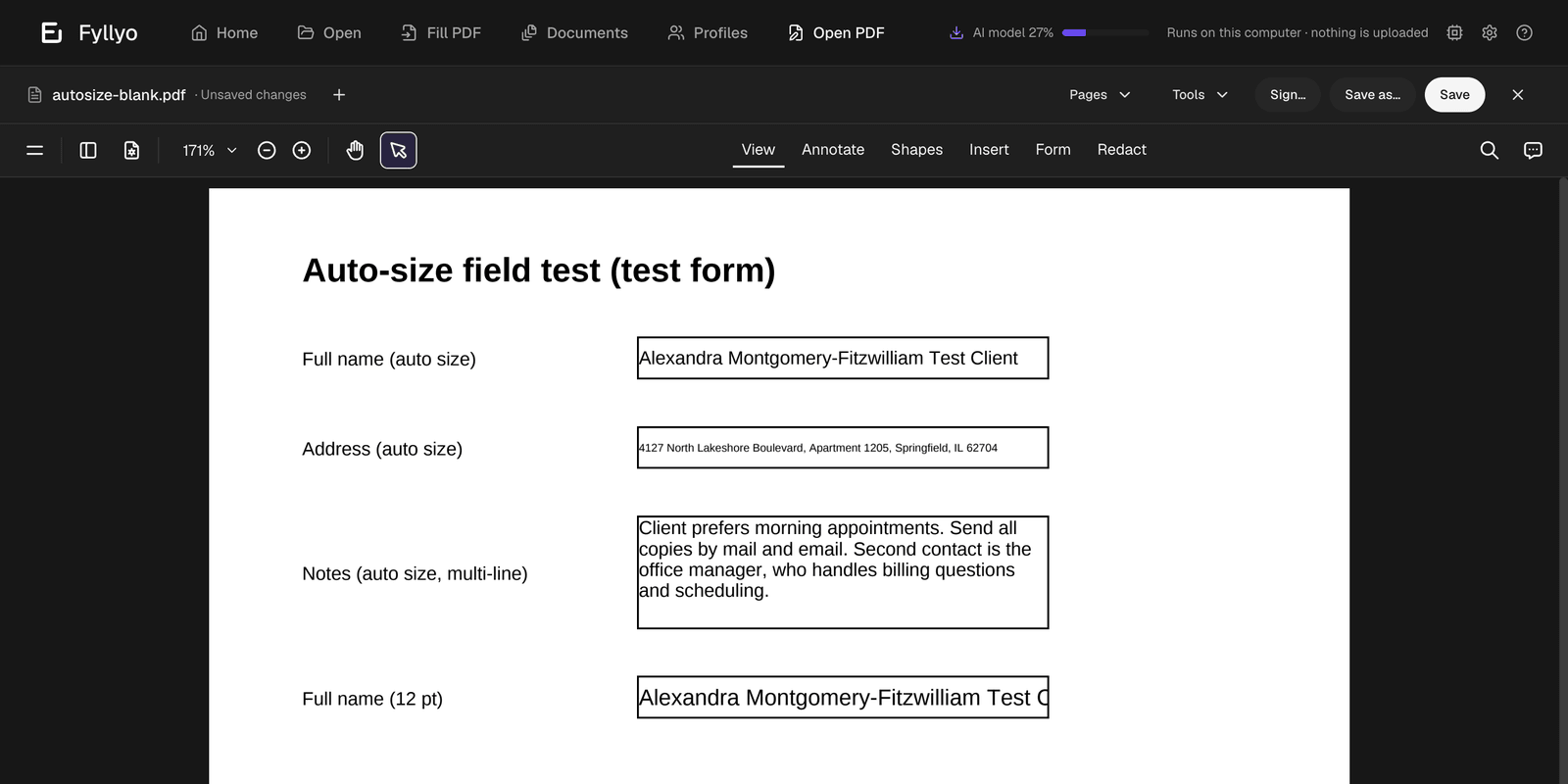Click the Address (auto size) field
This screenshot has width=1568, height=784.
click(x=843, y=448)
